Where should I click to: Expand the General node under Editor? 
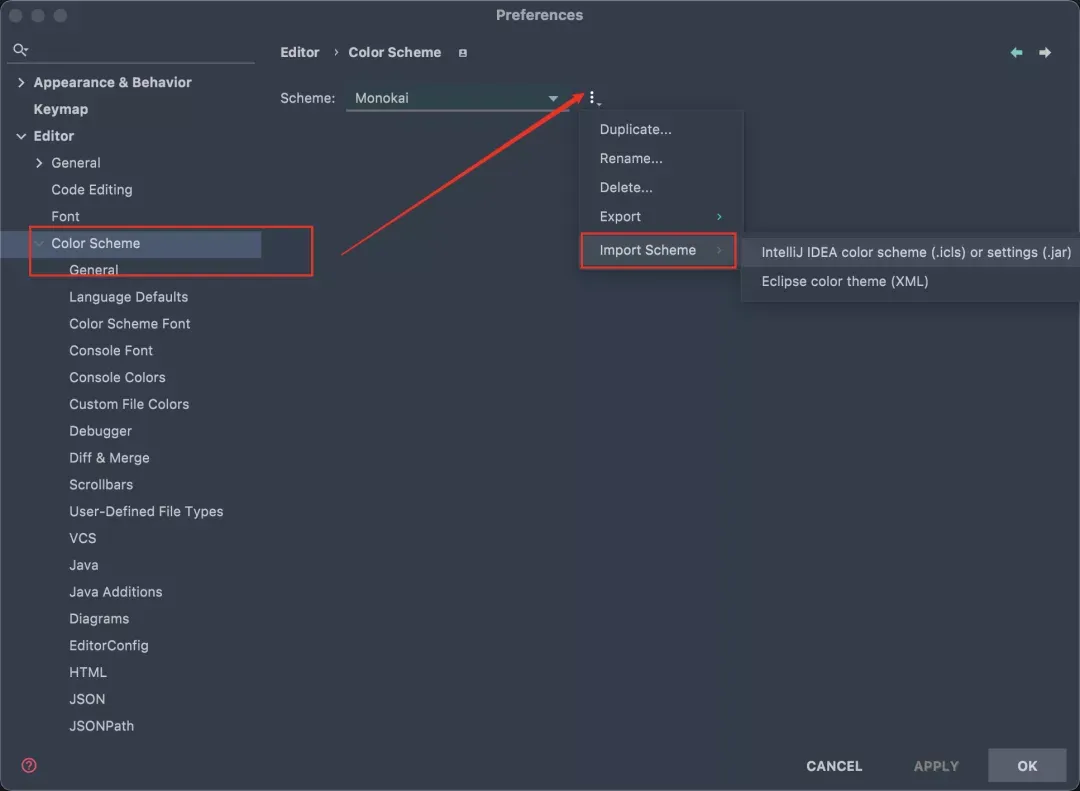39,163
